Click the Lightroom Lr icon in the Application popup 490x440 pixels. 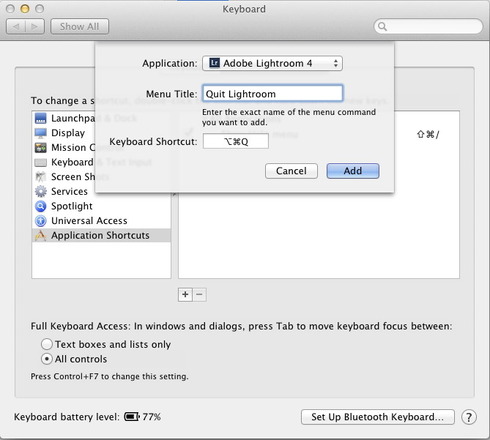214,63
